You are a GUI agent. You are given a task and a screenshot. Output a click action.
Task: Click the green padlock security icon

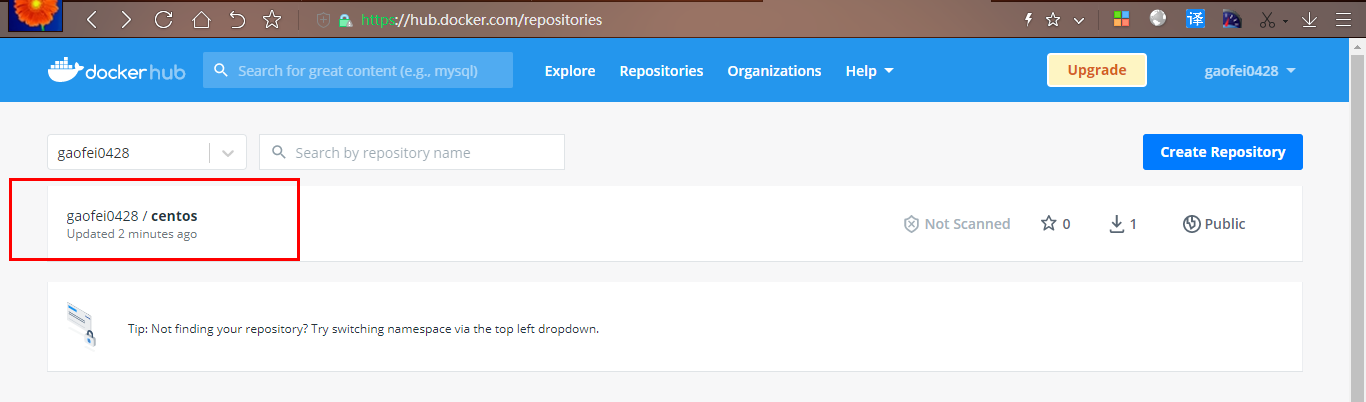click(x=345, y=20)
